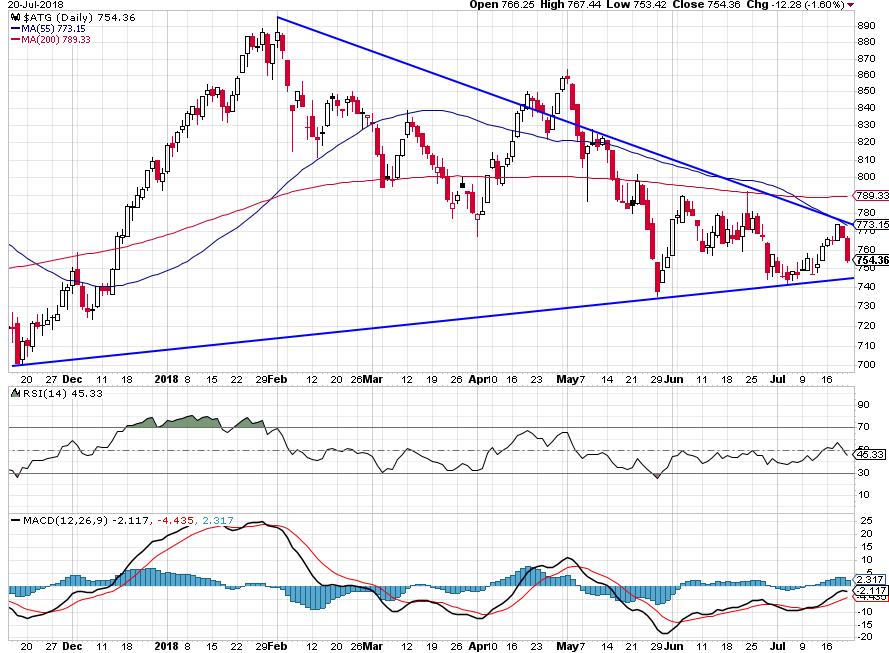The height and width of the screenshot is (653, 889).
Task: Click the 800 price axis label
Action: [866, 177]
